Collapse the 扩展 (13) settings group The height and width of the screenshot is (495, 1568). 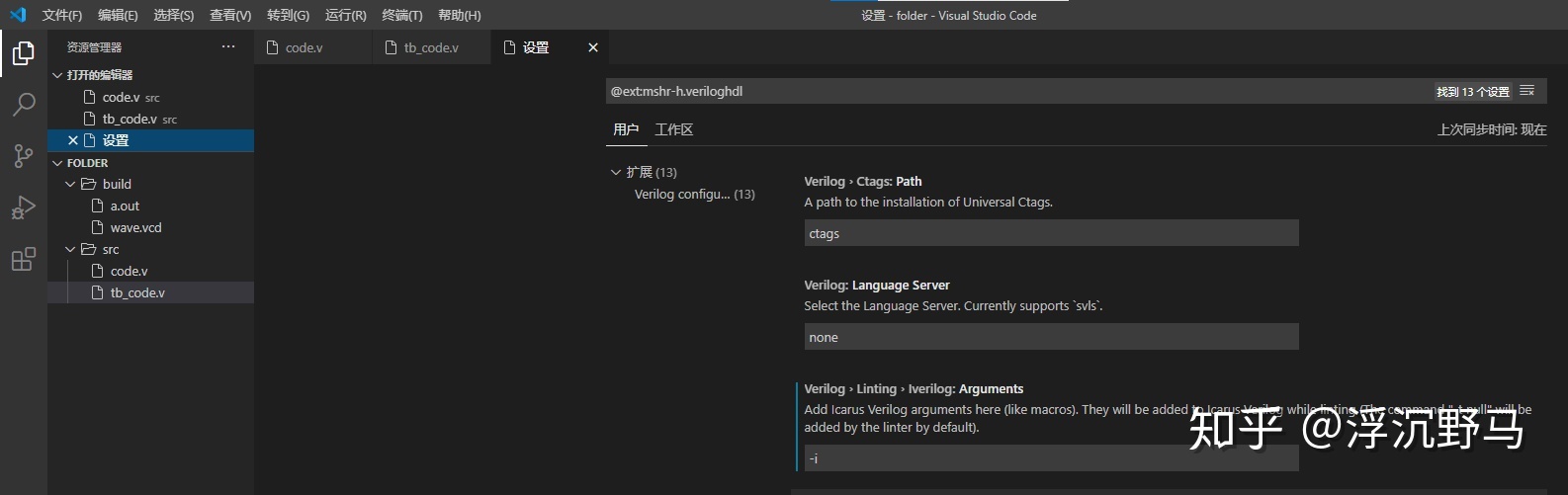(616, 172)
